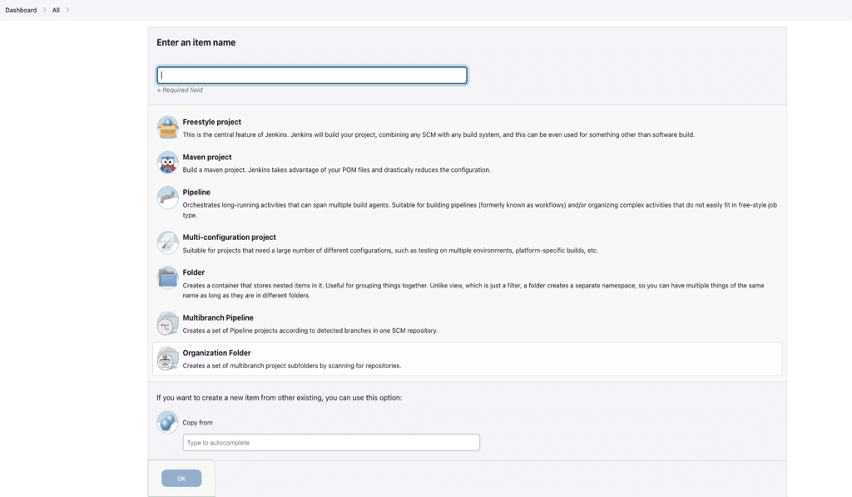The width and height of the screenshot is (852, 497).
Task: Pick the Multibranch Pipeline icon
Action: [x=167, y=323]
